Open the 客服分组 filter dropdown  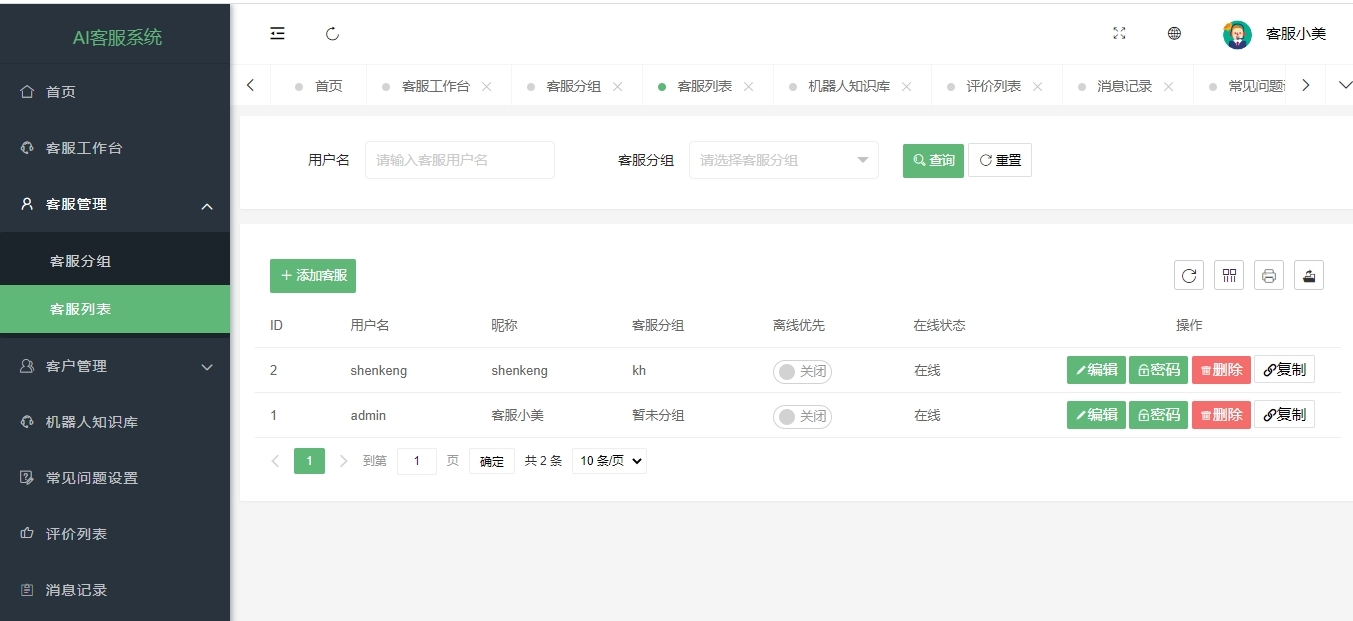click(x=783, y=160)
